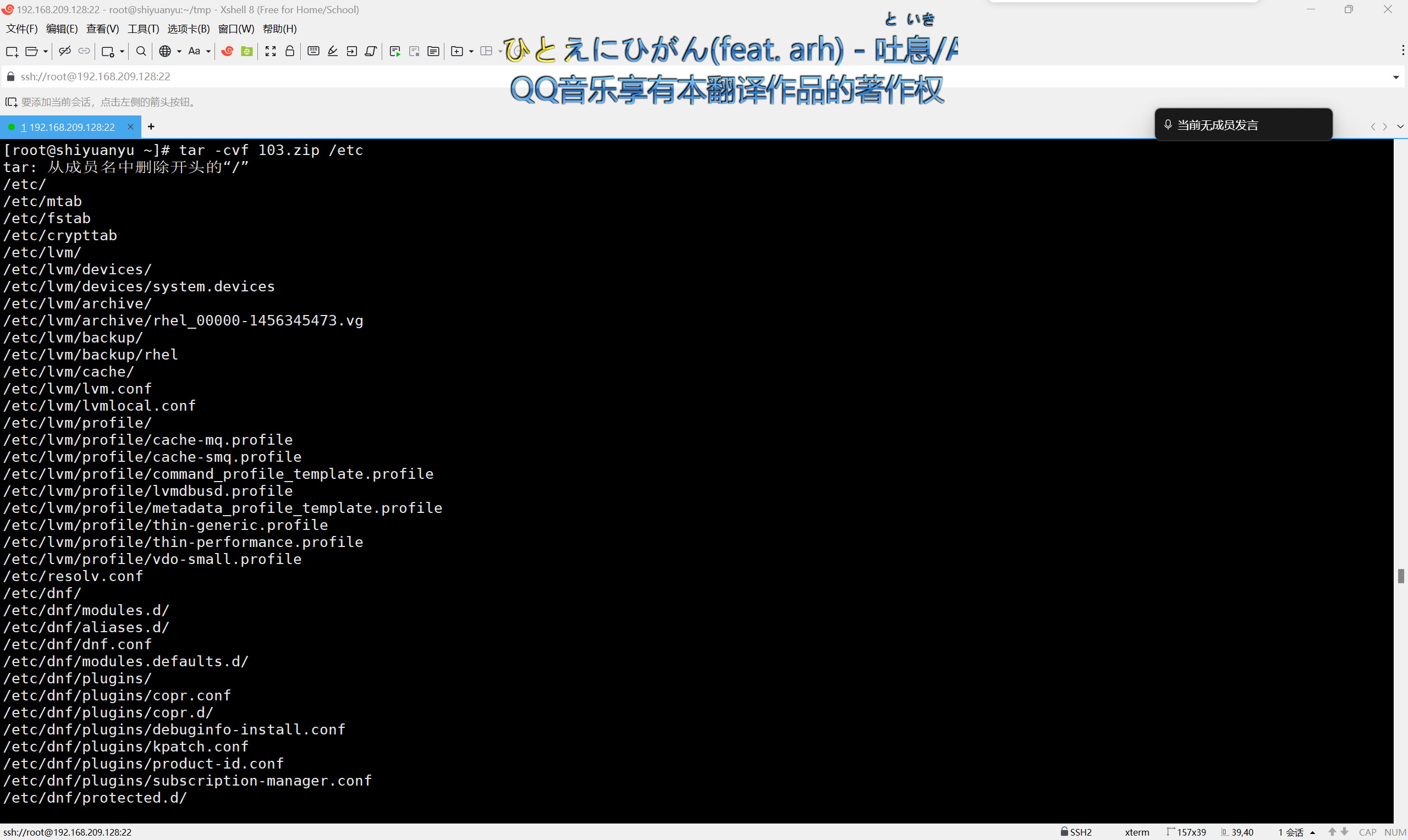Close the 192.168.209.128:22 tab
The height and width of the screenshot is (840, 1408).
pos(131,127)
